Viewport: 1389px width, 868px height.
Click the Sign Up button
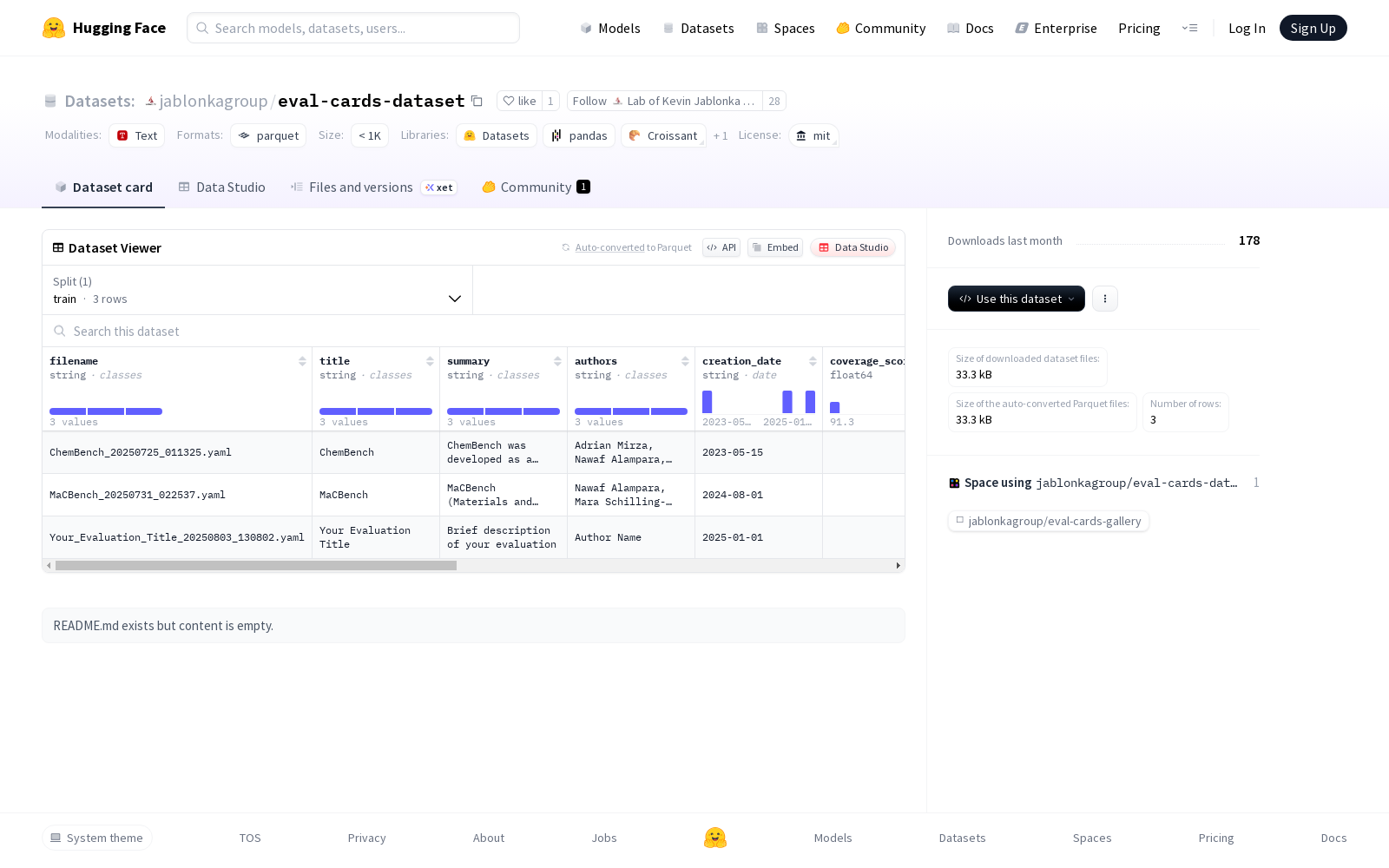click(x=1313, y=28)
